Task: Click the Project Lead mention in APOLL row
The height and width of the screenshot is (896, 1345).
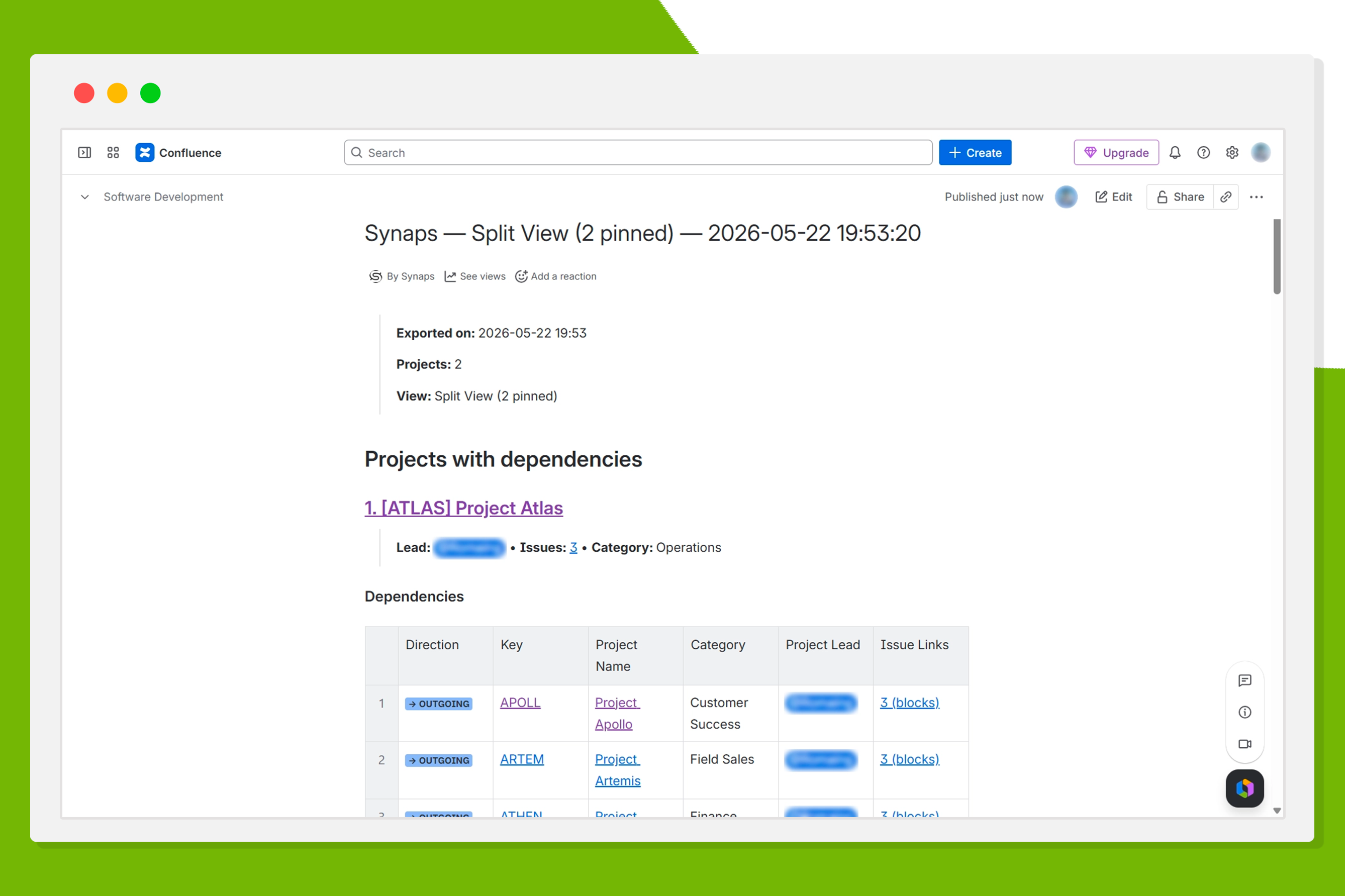Action: click(820, 704)
